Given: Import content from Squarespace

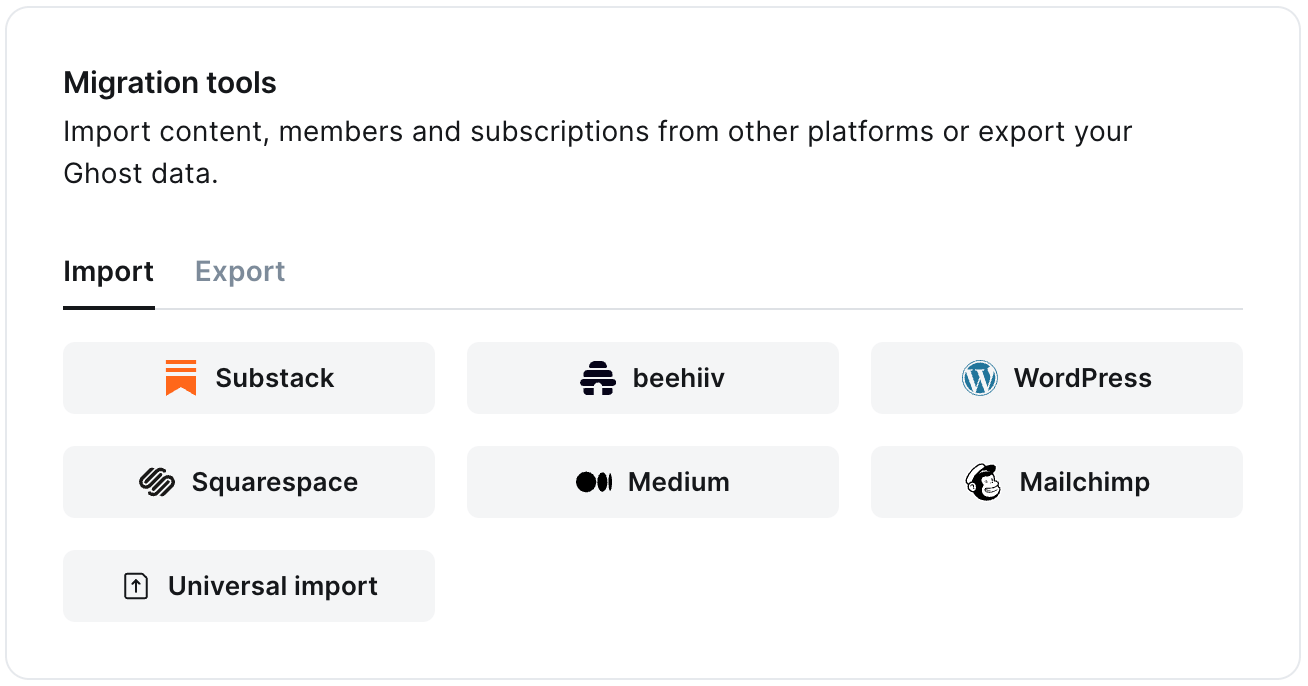Looking at the screenshot, I should click(x=248, y=482).
